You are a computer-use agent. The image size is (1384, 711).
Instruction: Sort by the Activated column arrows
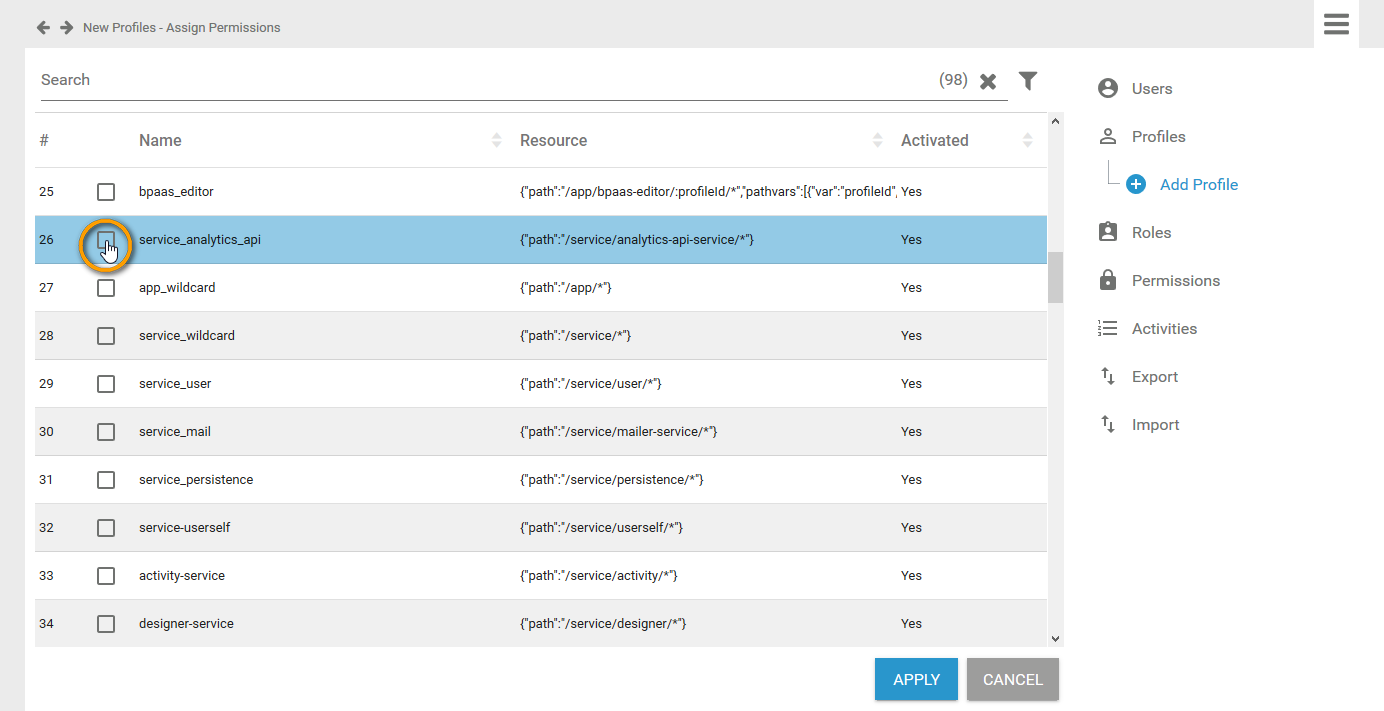pyautogui.click(x=1027, y=141)
